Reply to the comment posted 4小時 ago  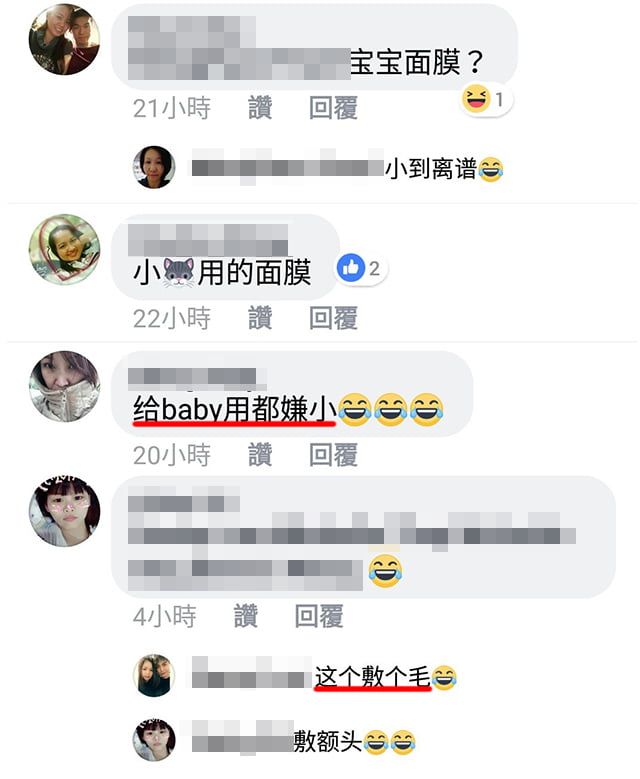319,616
